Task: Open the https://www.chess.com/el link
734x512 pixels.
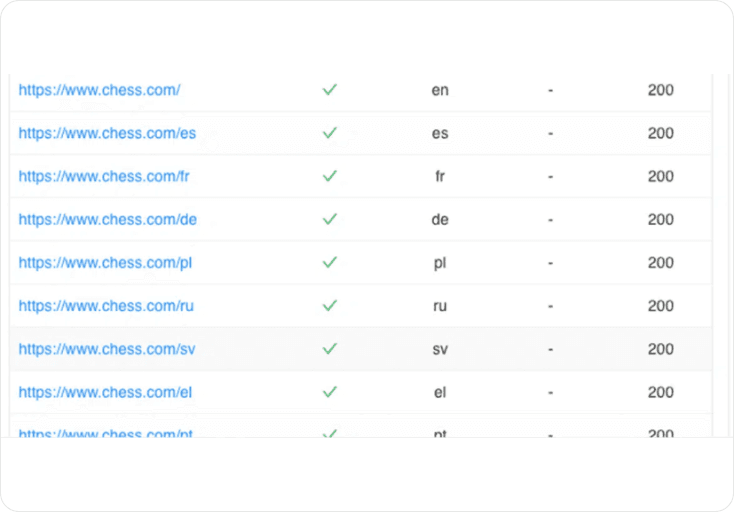Action: [x=105, y=392]
